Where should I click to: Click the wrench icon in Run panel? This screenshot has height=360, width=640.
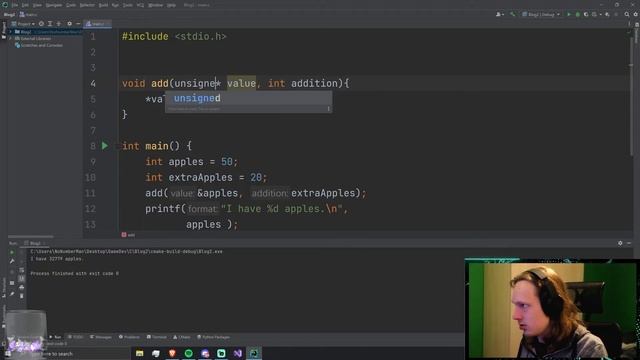point(12,261)
